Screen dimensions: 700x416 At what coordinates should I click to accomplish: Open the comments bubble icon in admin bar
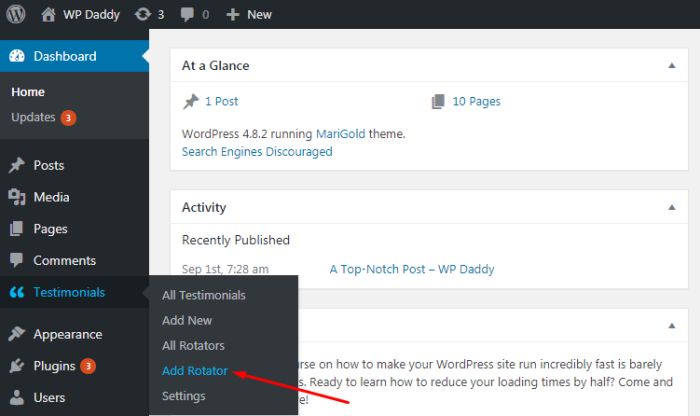187,14
